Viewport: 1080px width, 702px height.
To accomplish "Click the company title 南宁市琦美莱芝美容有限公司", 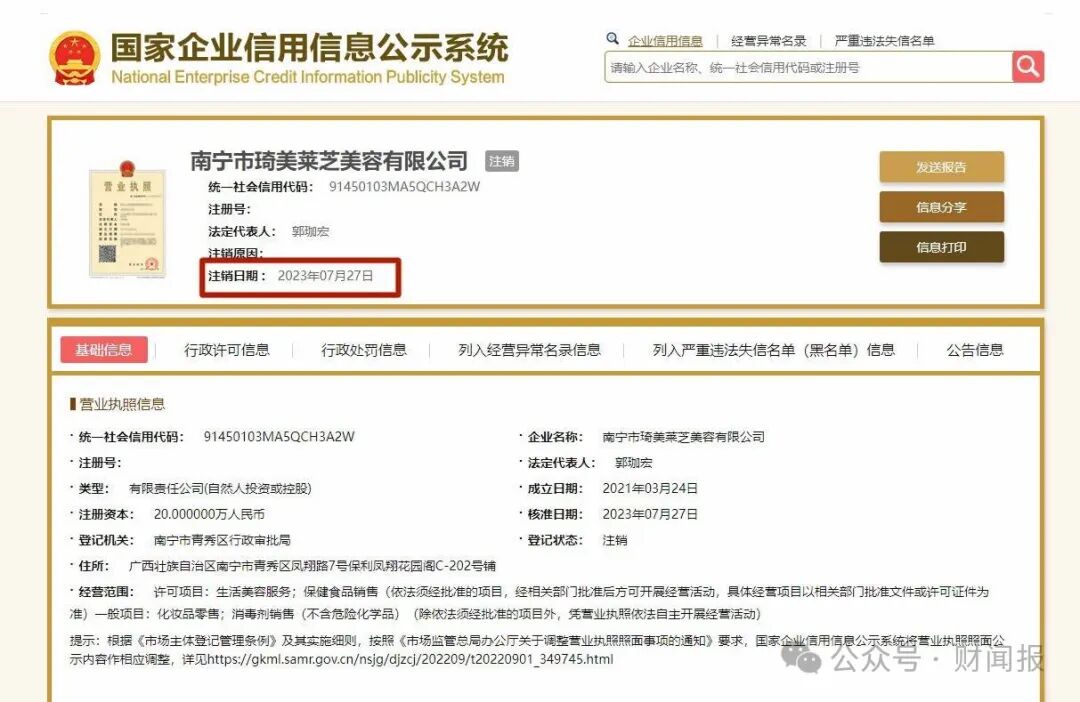I will 329,161.
